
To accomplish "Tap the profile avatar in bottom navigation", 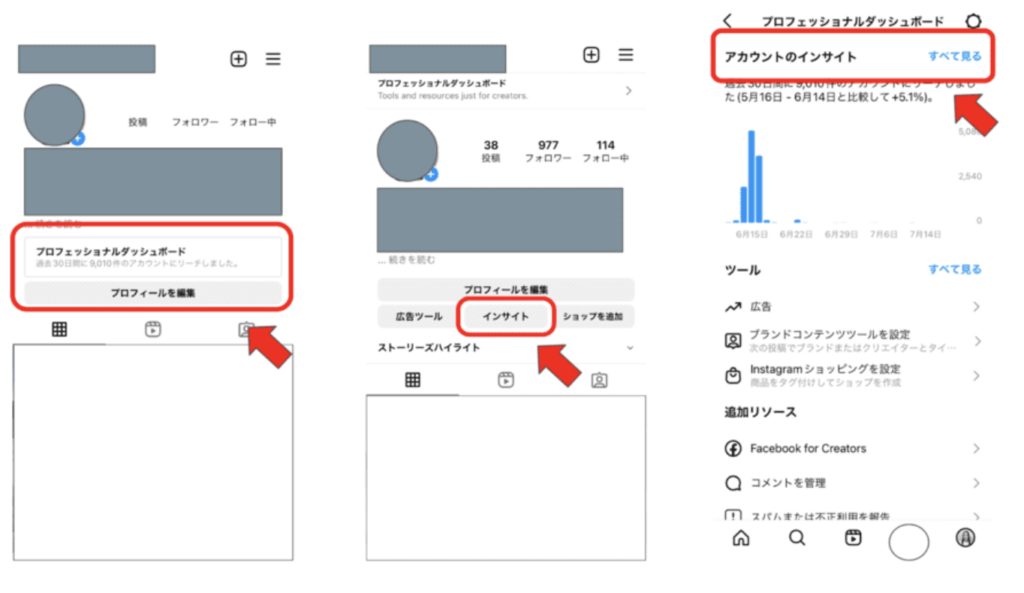I will coord(965,538).
